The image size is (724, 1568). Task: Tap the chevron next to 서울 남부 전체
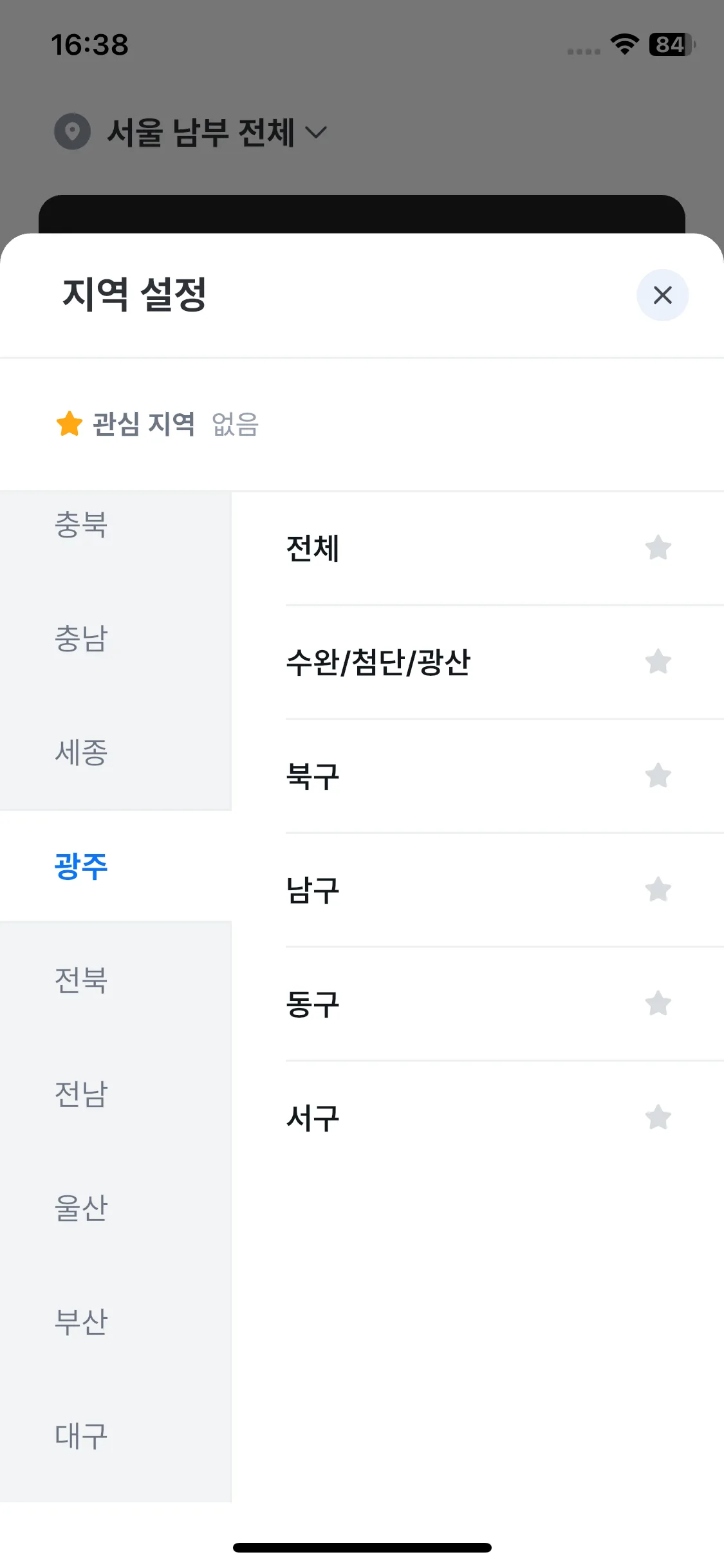pyautogui.click(x=315, y=133)
